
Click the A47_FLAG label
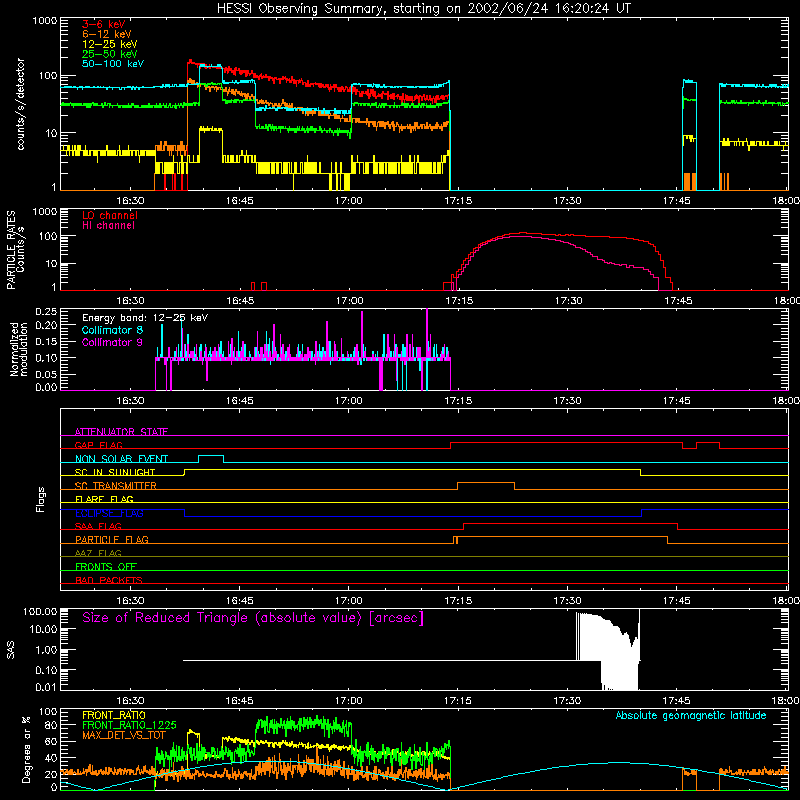pyautogui.click(x=98, y=553)
